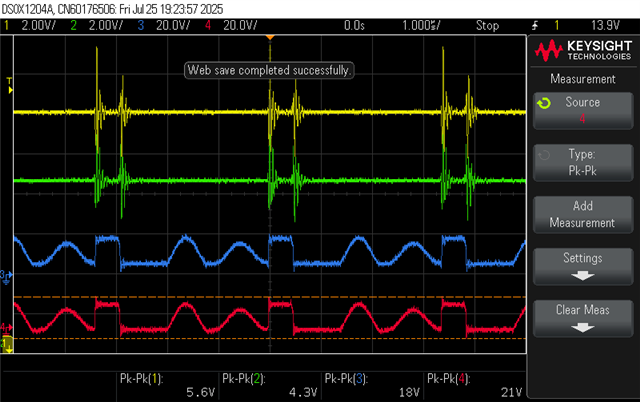
Task: Click the rising edge trigger icon in header
Action: coord(535,26)
